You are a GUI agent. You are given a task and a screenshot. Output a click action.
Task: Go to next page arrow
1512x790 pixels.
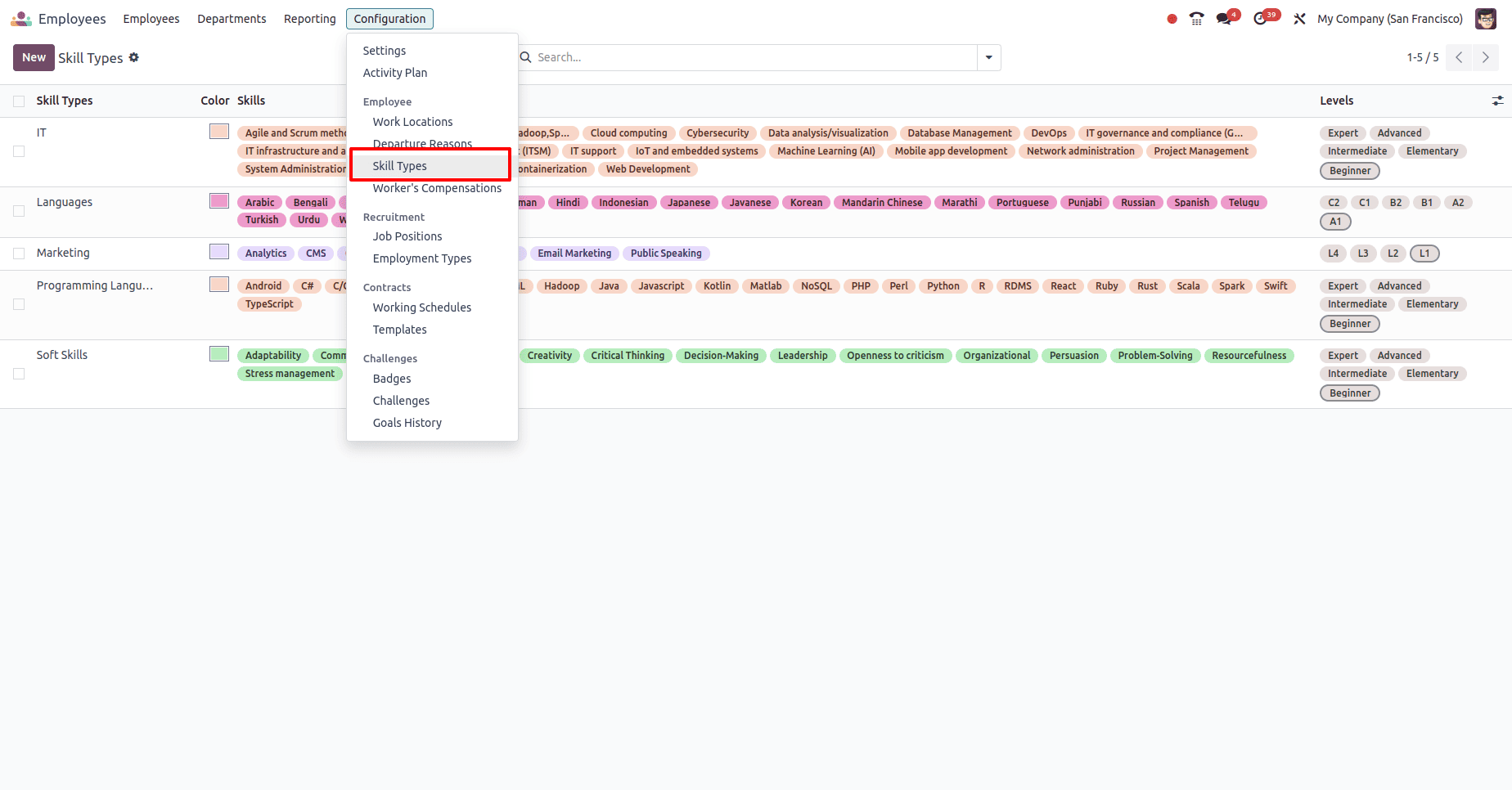[x=1486, y=57]
